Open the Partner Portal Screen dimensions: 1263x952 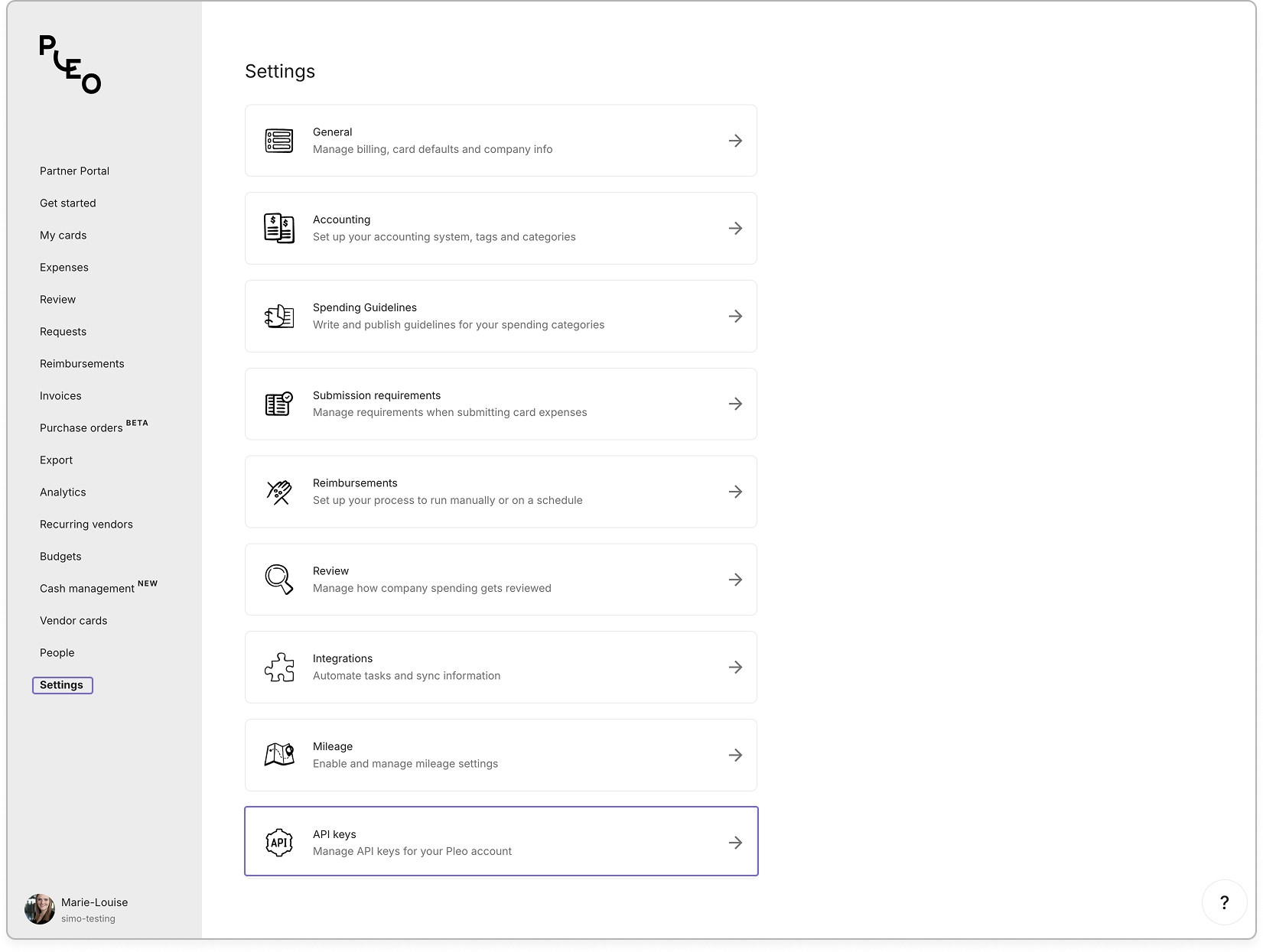pos(74,171)
